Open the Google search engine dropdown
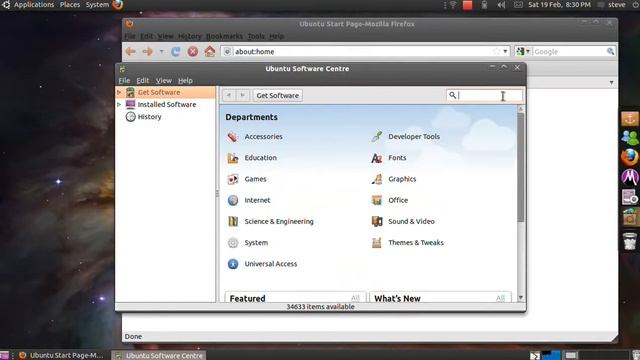 pyautogui.click(x=523, y=51)
